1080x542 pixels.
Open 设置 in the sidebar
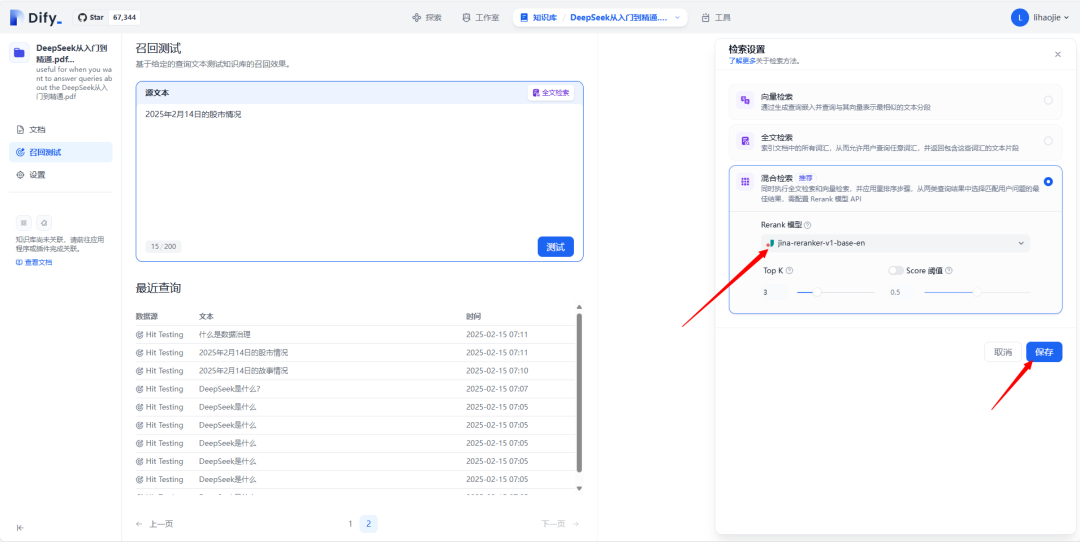pyautogui.click(x=61, y=175)
